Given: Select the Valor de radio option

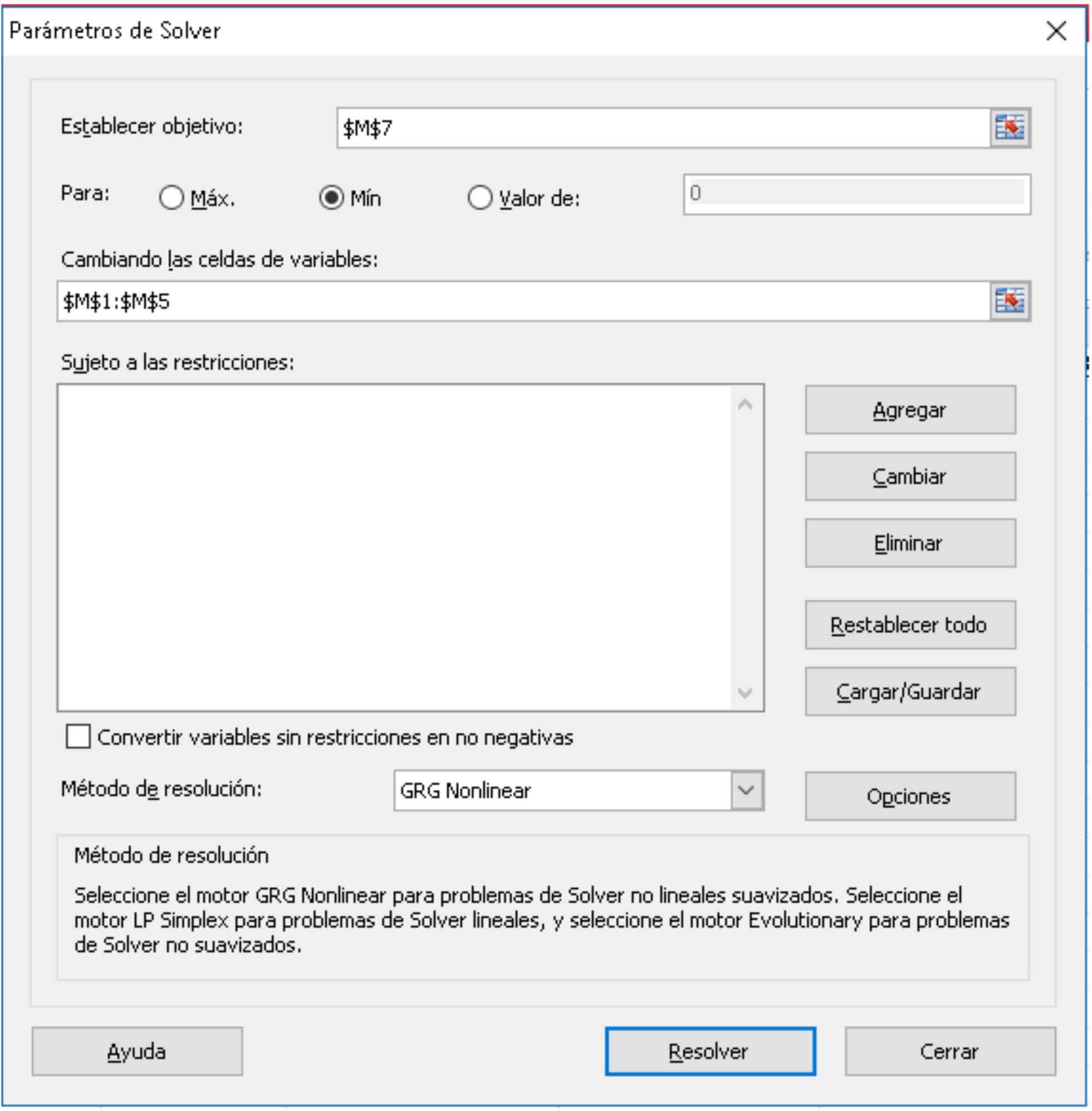Looking at the screenshot, I should click(x=480, y=198).
